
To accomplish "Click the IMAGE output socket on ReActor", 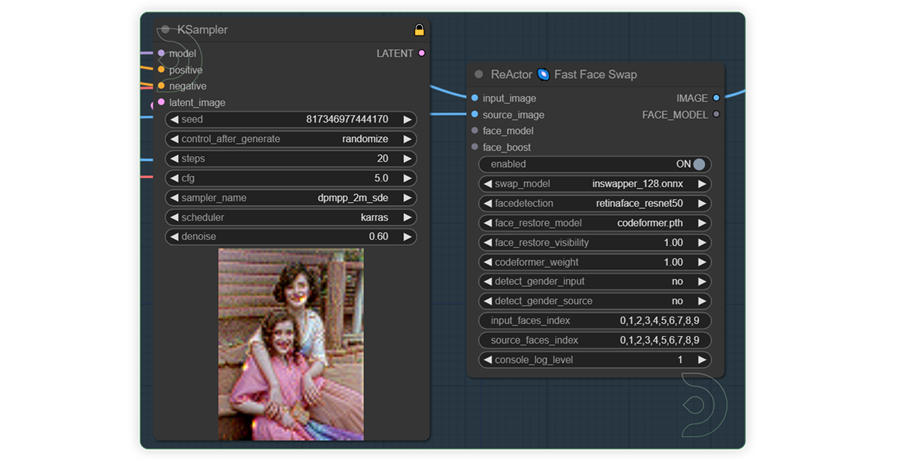I will pos(716,98).
